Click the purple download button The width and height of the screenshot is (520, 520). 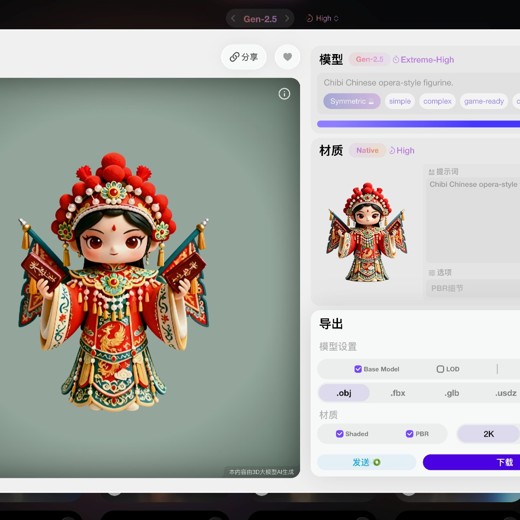coord(471,462)
